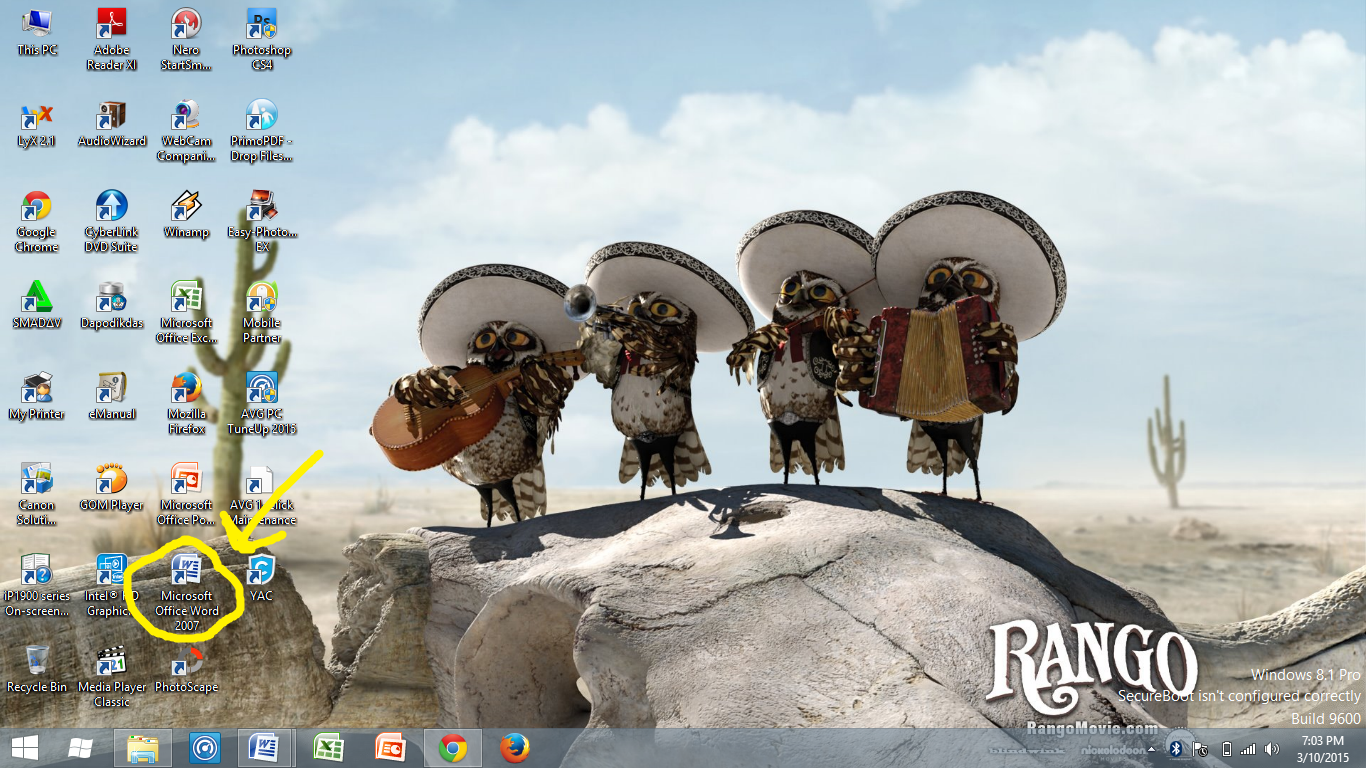This screenshot has height=768, width=1366.
Task: Click the blue speedometer app on the taskbar
Action: tap(205, 748)
